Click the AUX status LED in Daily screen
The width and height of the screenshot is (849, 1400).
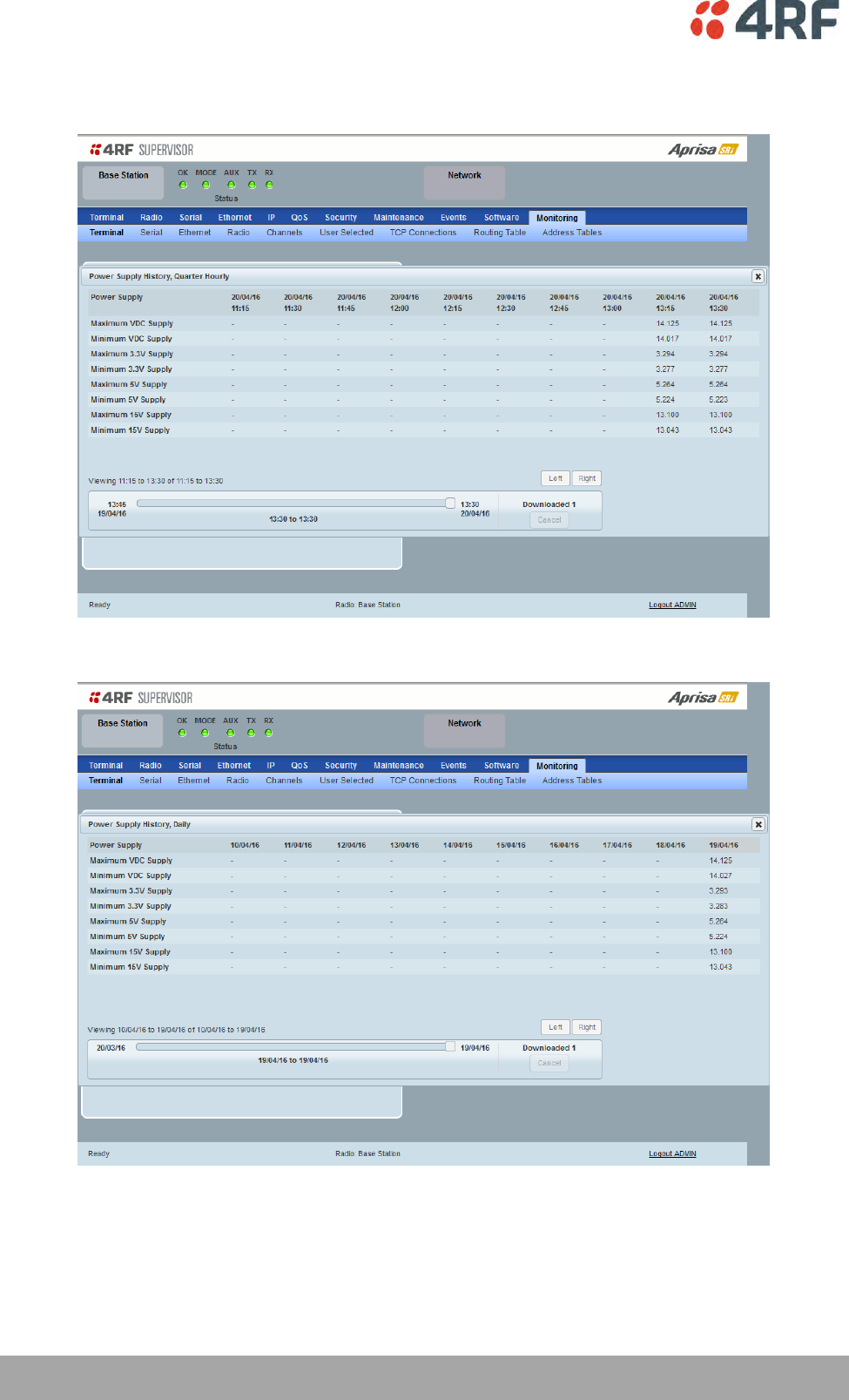[230, 733]
